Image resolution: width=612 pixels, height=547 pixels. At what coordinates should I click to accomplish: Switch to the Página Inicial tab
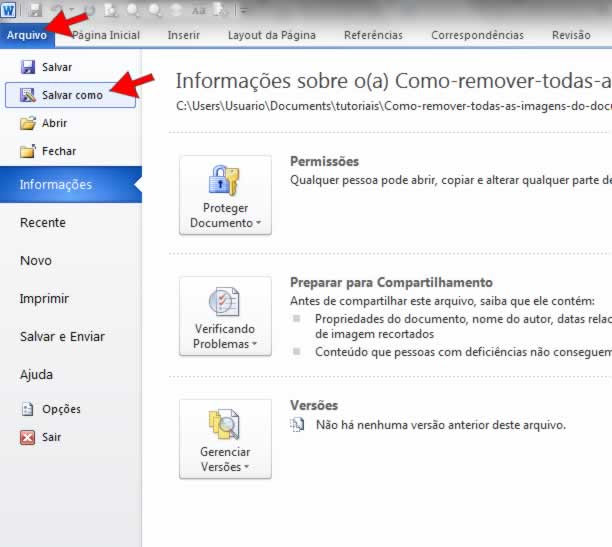pos(106,35)
